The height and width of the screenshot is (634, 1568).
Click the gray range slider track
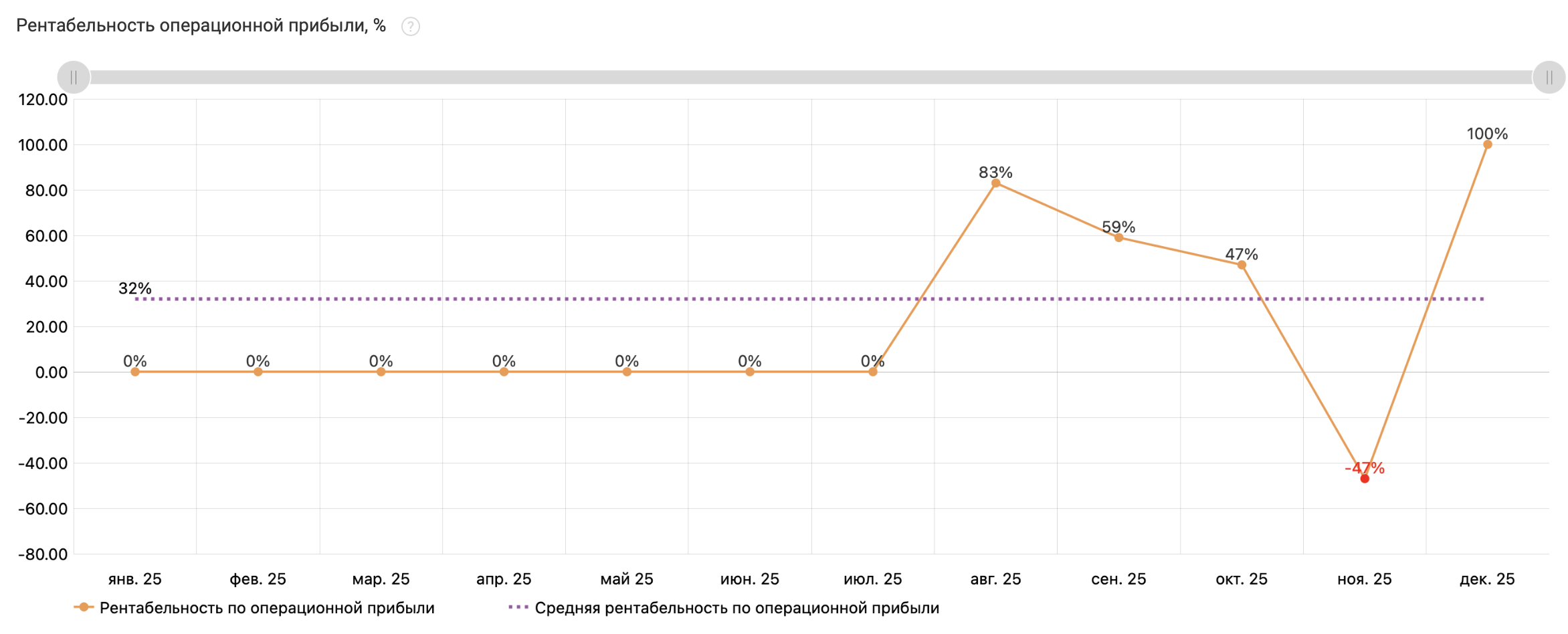coord(803,78)
